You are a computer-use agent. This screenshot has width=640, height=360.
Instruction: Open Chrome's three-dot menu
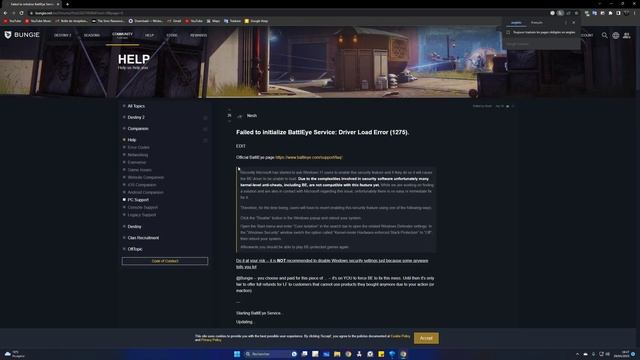634,13
